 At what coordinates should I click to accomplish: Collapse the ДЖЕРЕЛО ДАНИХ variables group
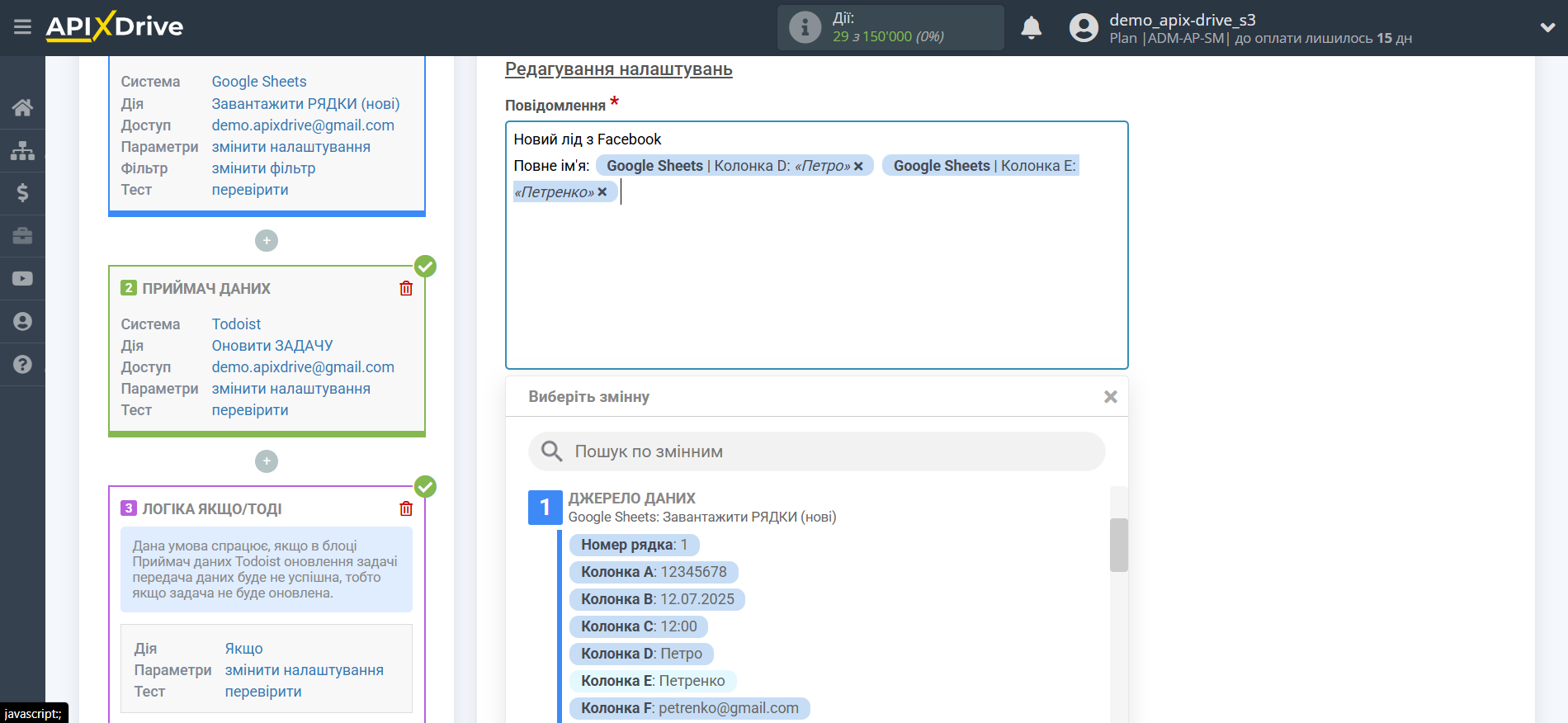545,507
